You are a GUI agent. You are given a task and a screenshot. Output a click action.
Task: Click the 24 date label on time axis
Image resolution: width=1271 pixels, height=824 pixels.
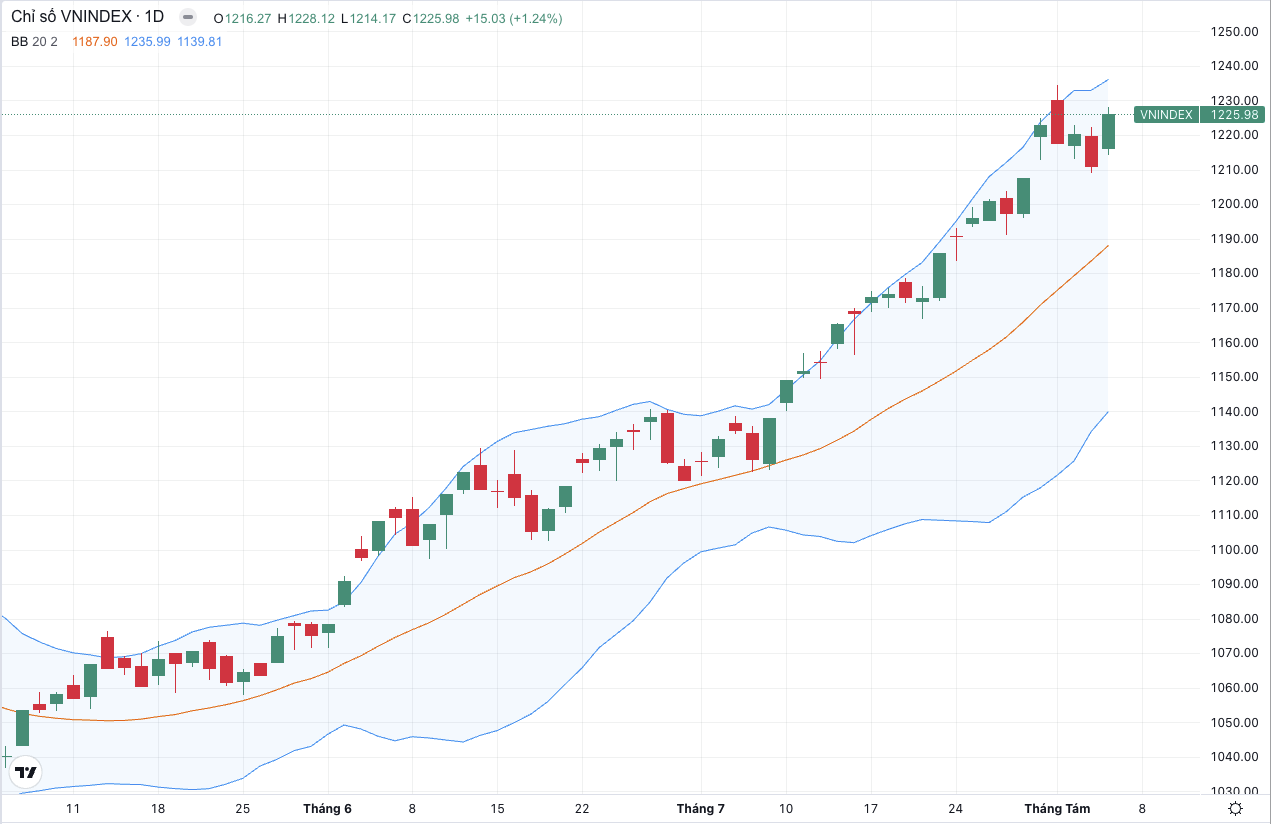pos(956,809)
